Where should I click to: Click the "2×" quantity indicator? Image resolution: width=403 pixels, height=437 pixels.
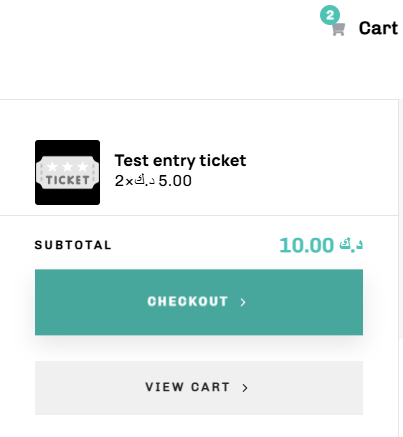coord(124,181)
